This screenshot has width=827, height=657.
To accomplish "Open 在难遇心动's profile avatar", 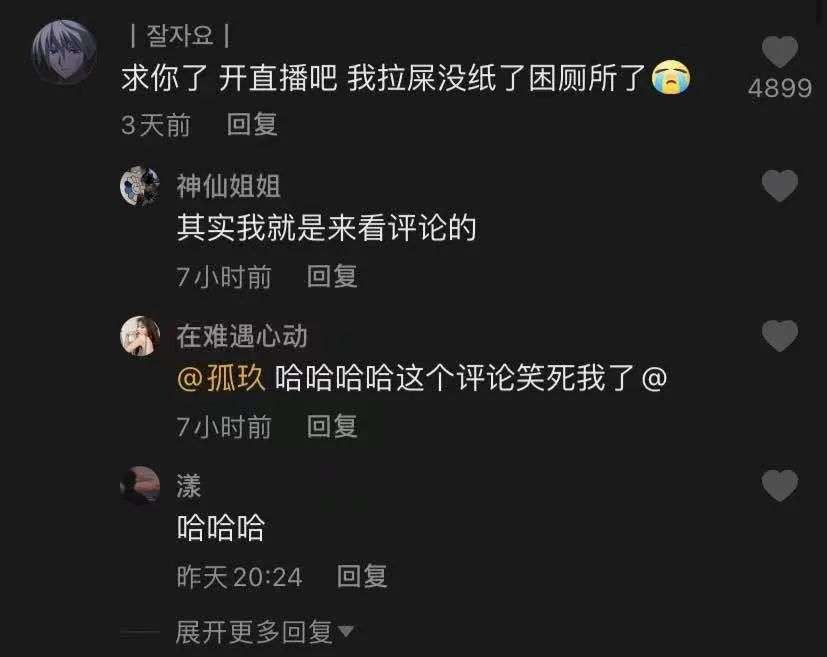I will pos(140,336).
